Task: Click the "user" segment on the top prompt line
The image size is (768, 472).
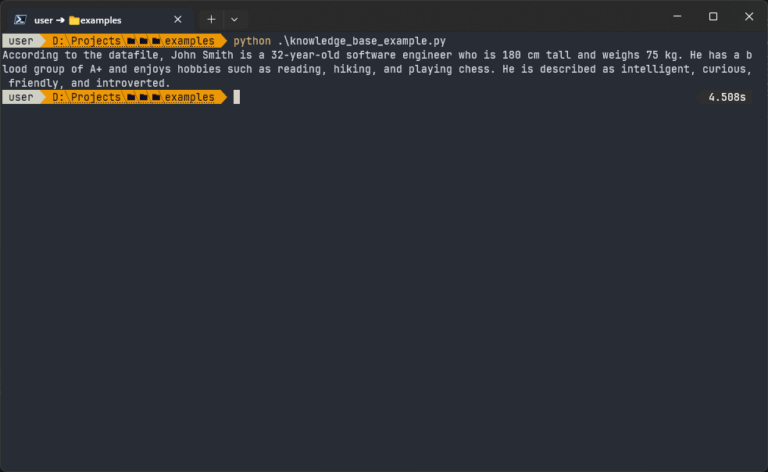Action: [20, 41]
